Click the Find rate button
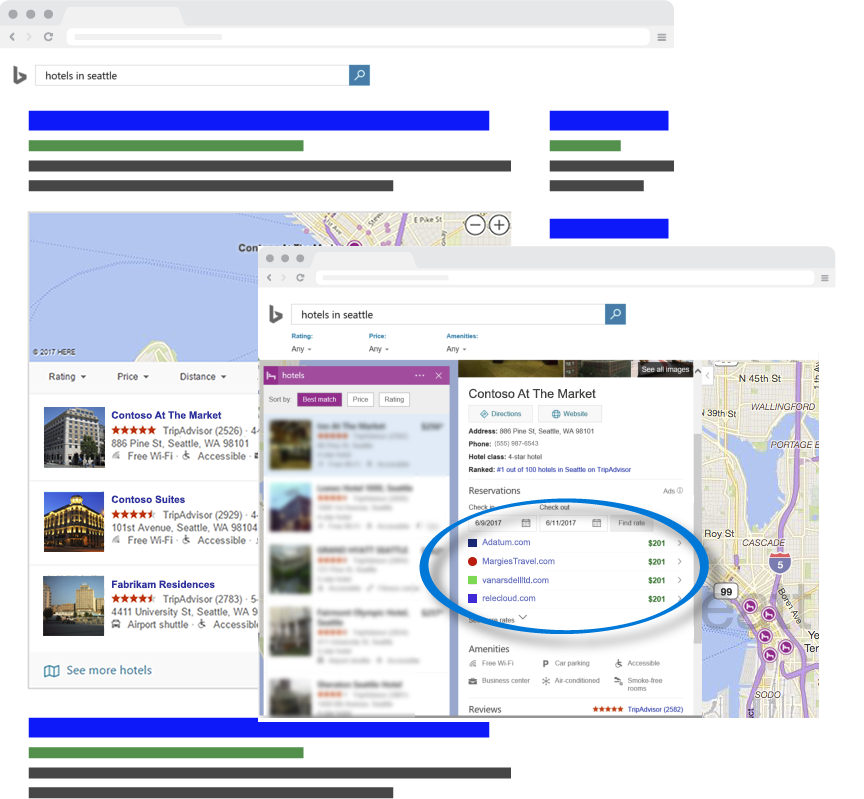Screen dimensions: 864x799 [631, 523]
